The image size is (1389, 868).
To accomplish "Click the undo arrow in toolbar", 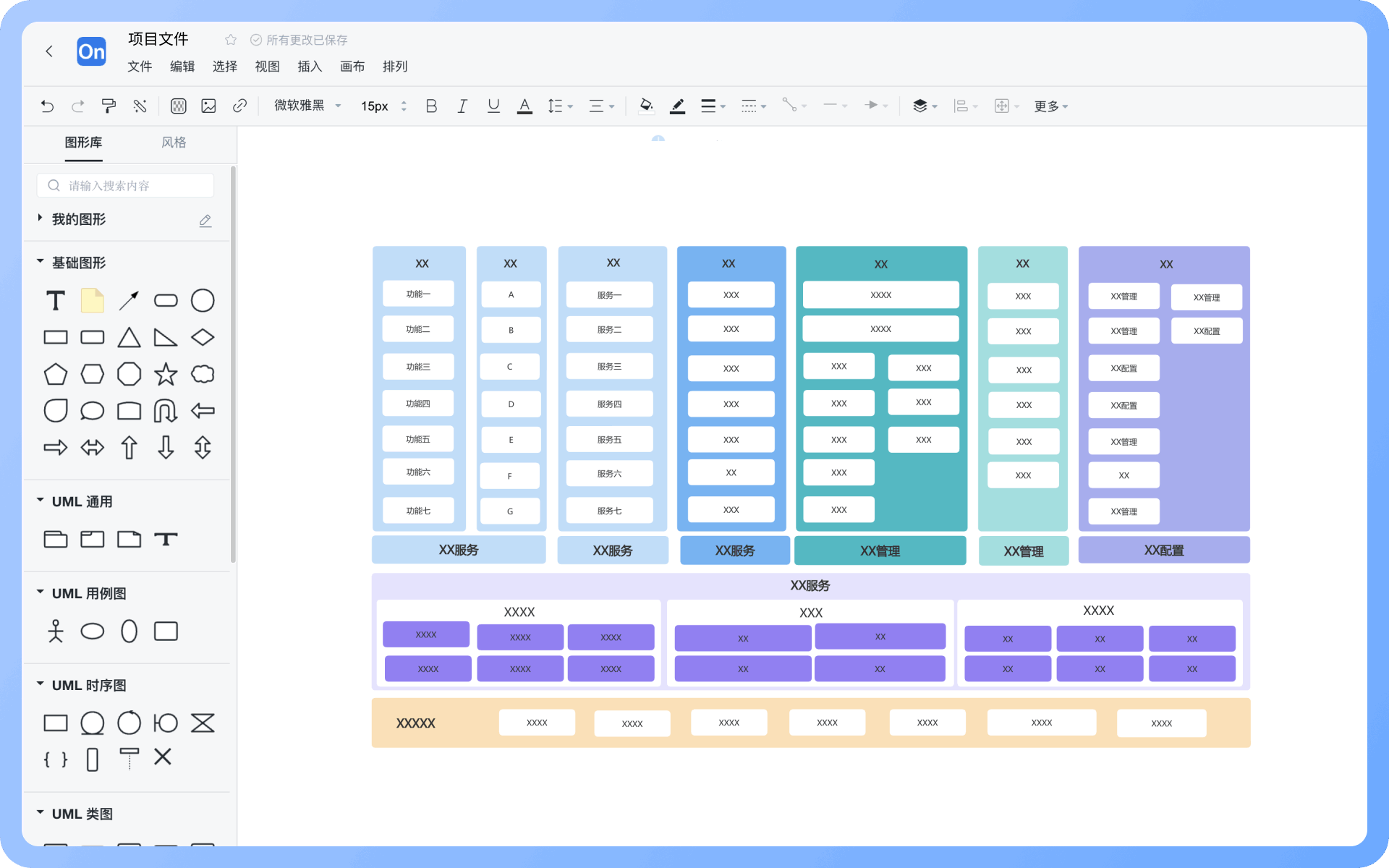I will pyautogui.click(x=47, y=106).
